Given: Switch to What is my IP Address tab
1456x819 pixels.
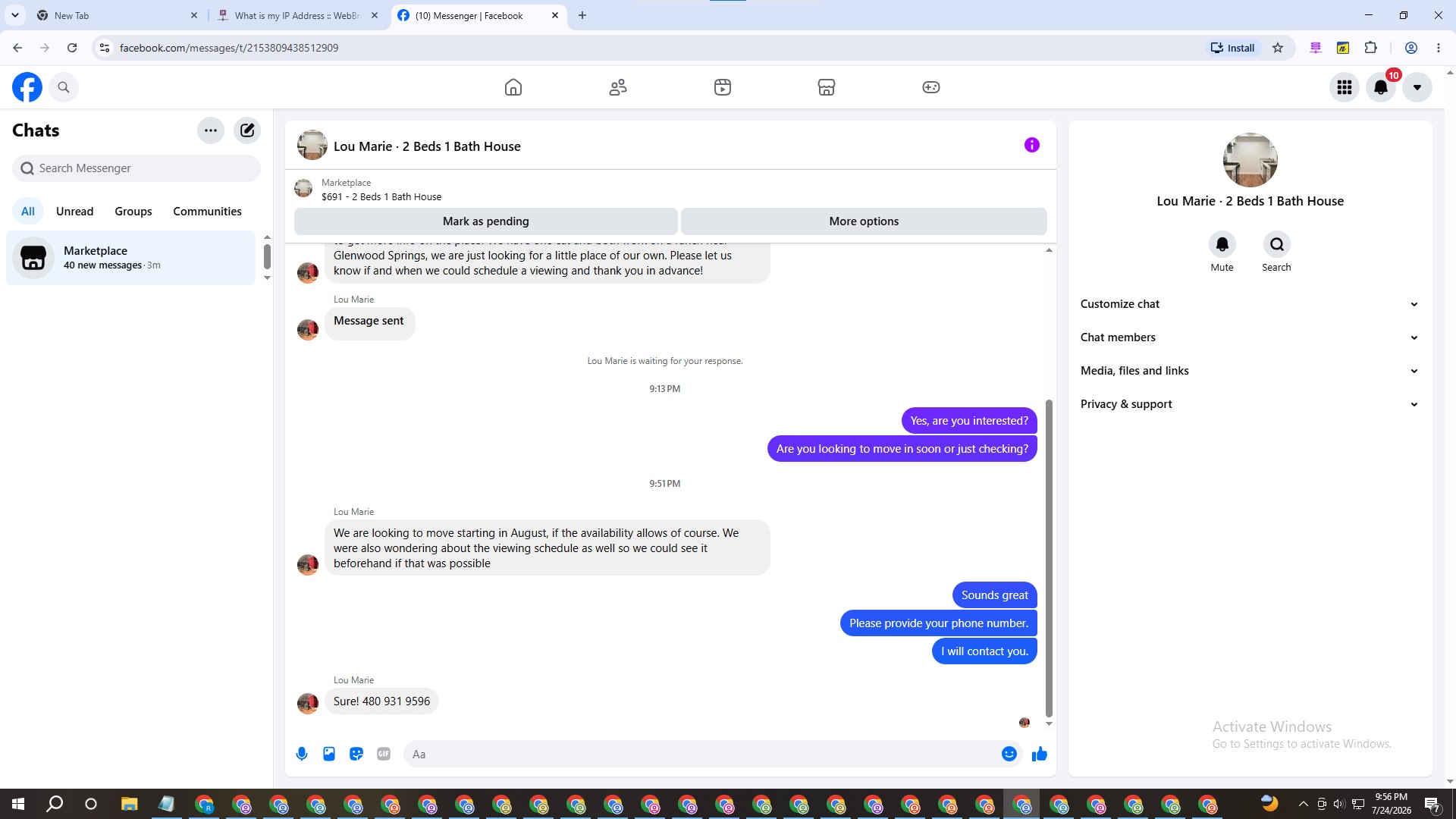Looking at the screenshot, I should click(297, 15).
